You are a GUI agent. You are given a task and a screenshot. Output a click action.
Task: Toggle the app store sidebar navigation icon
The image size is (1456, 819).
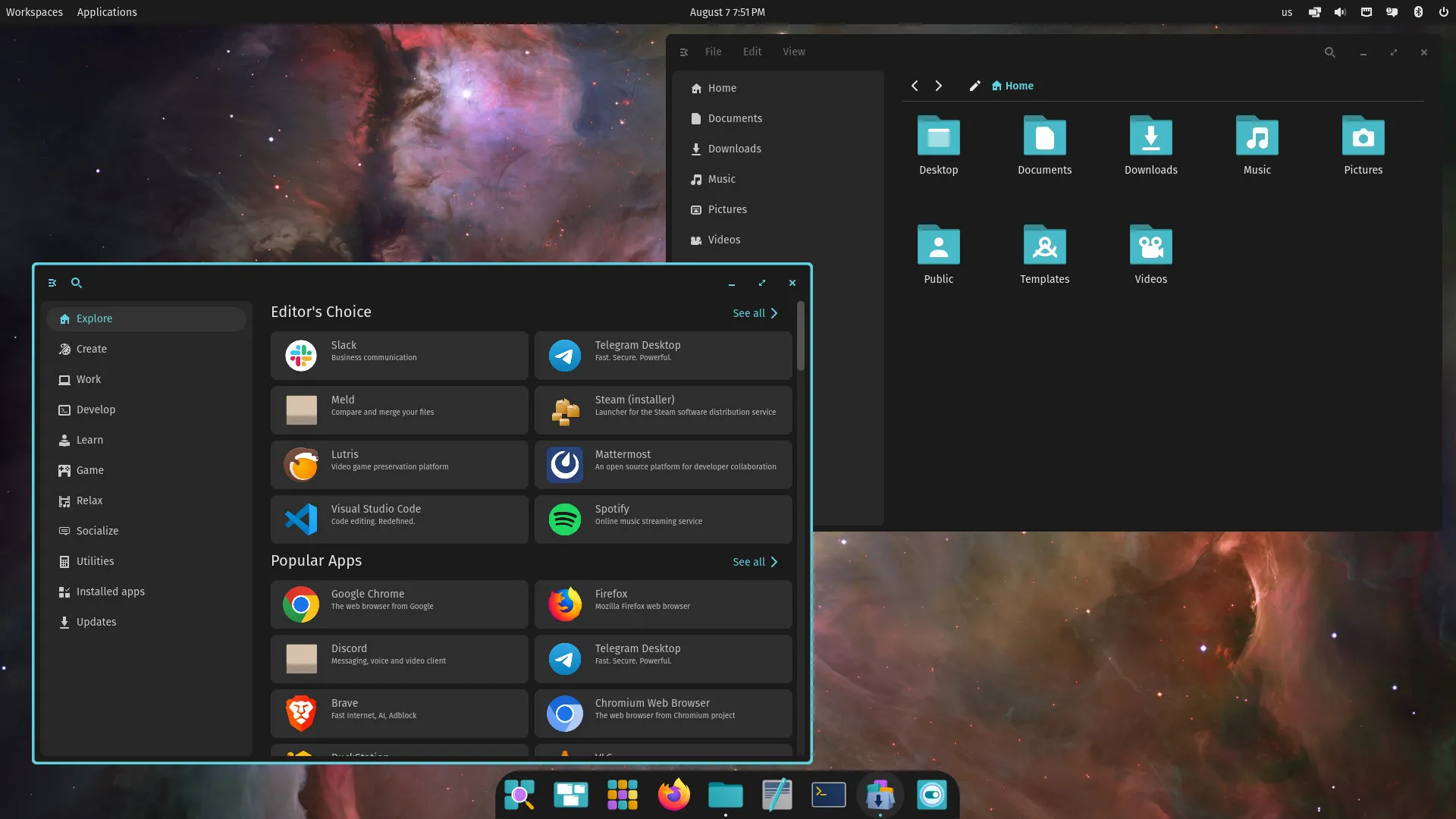coord(52,283)
